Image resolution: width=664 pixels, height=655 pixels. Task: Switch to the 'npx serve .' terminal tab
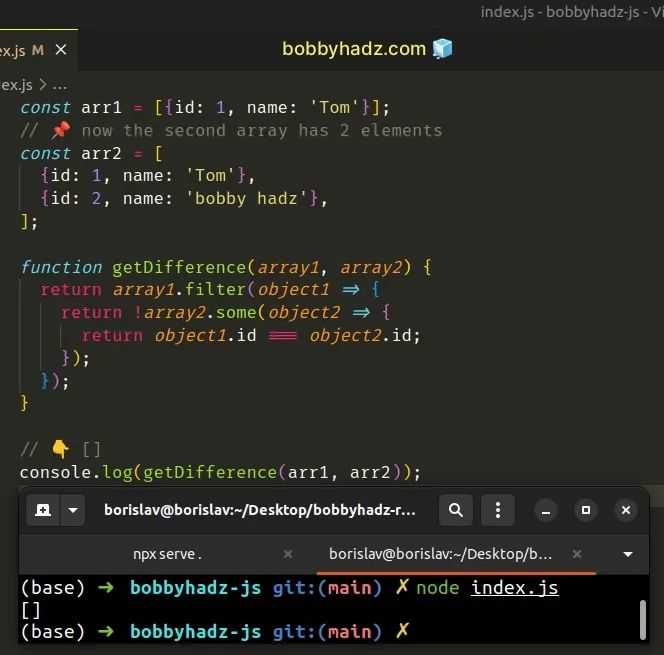[x=167, y=554]
